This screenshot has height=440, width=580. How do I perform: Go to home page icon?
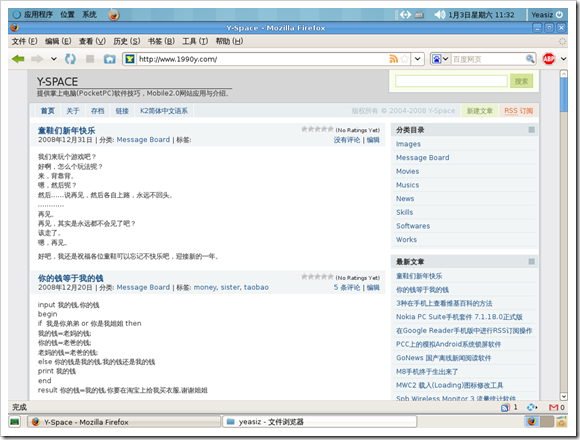109,59
